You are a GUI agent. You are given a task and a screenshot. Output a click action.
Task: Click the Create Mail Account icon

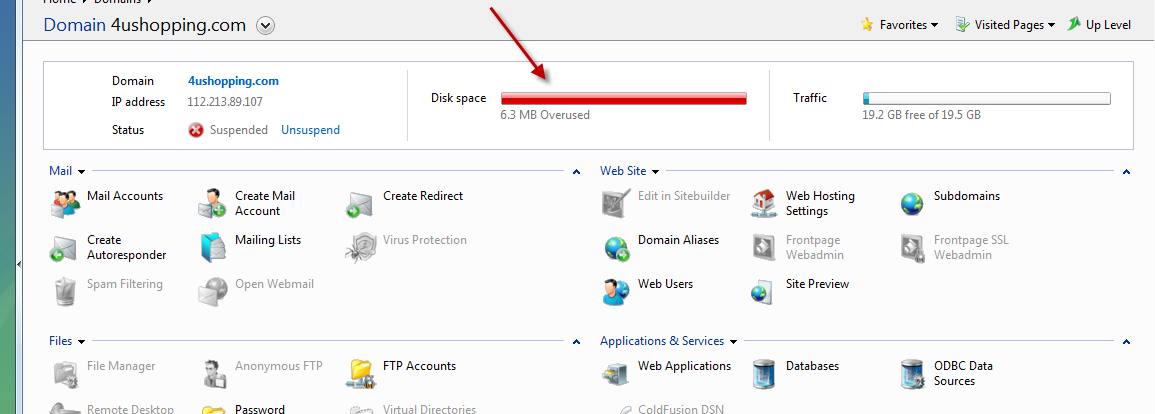click(x=213, y=204)
